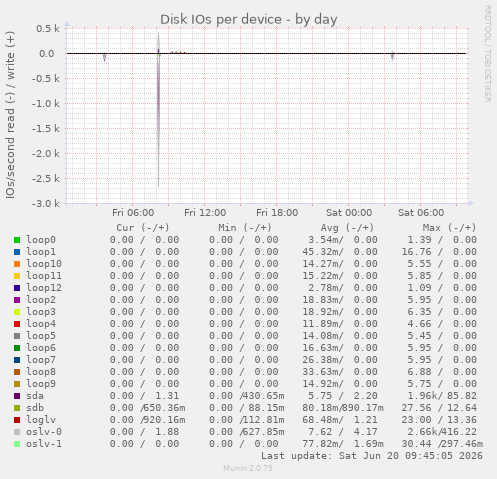Click the sdb current value '0.00 /650.36m'
The image size is (497, 479).
[x=148, y=408]
